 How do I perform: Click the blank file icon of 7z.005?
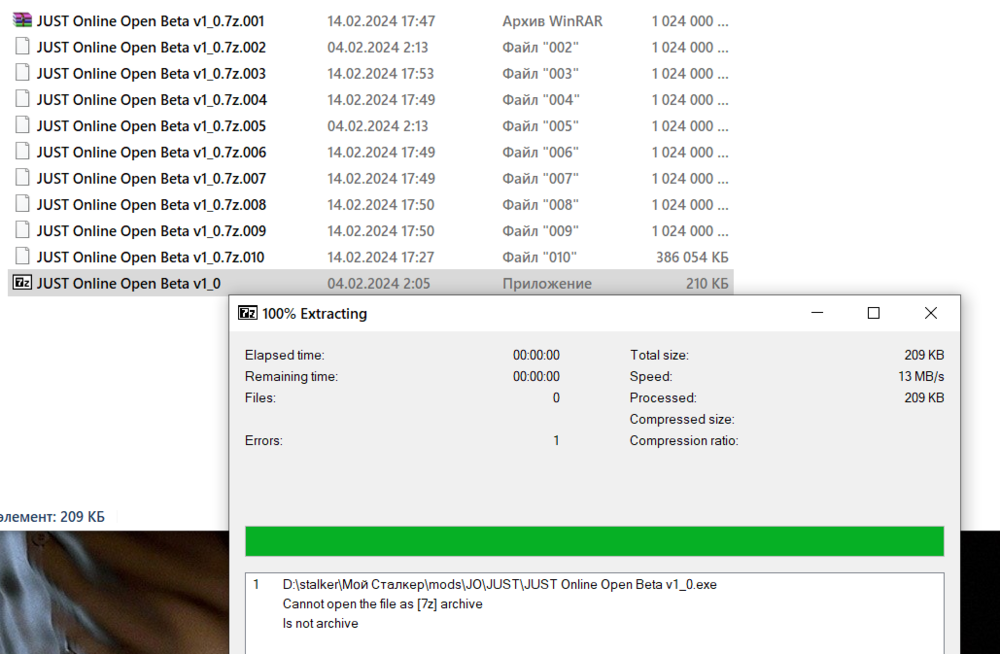22,125
